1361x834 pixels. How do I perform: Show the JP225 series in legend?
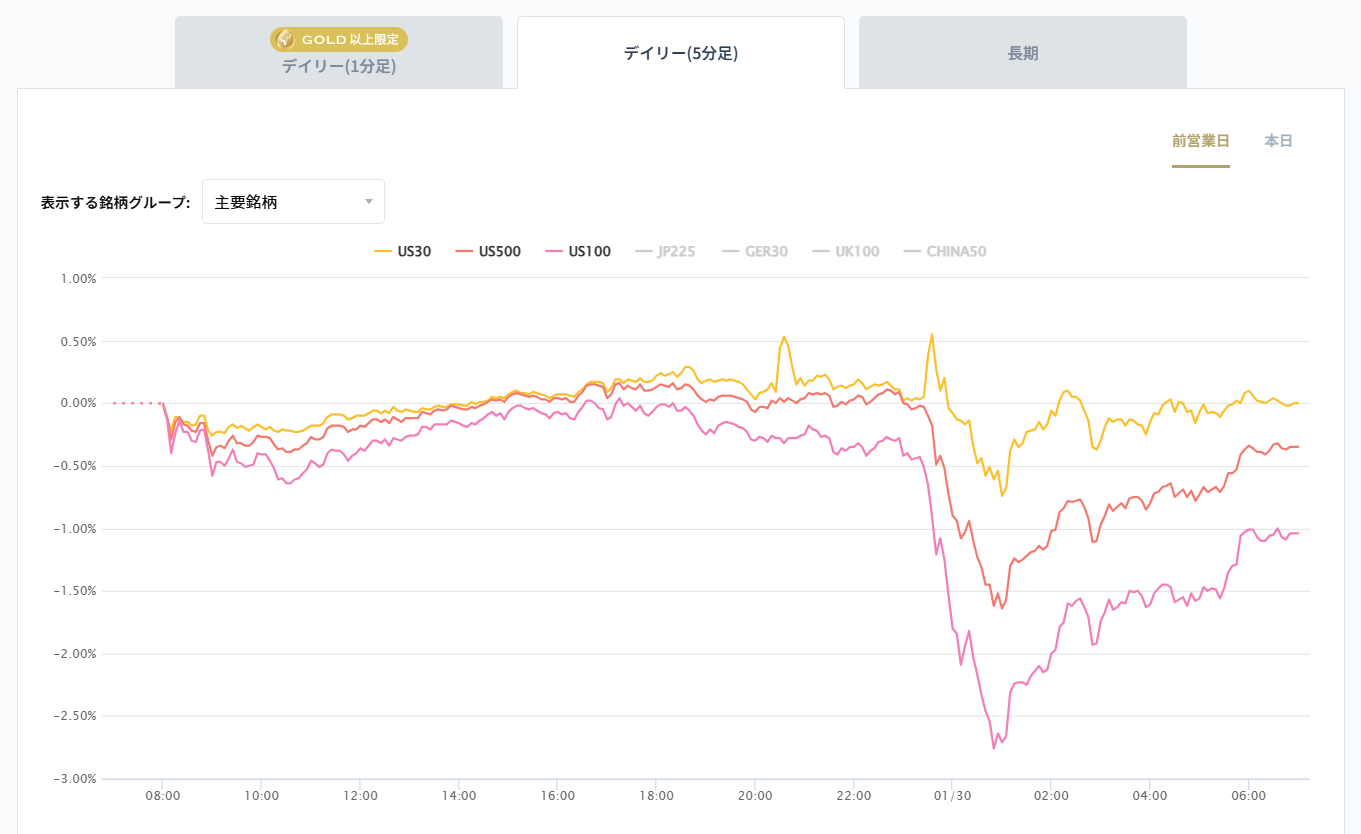coord(677,251)
